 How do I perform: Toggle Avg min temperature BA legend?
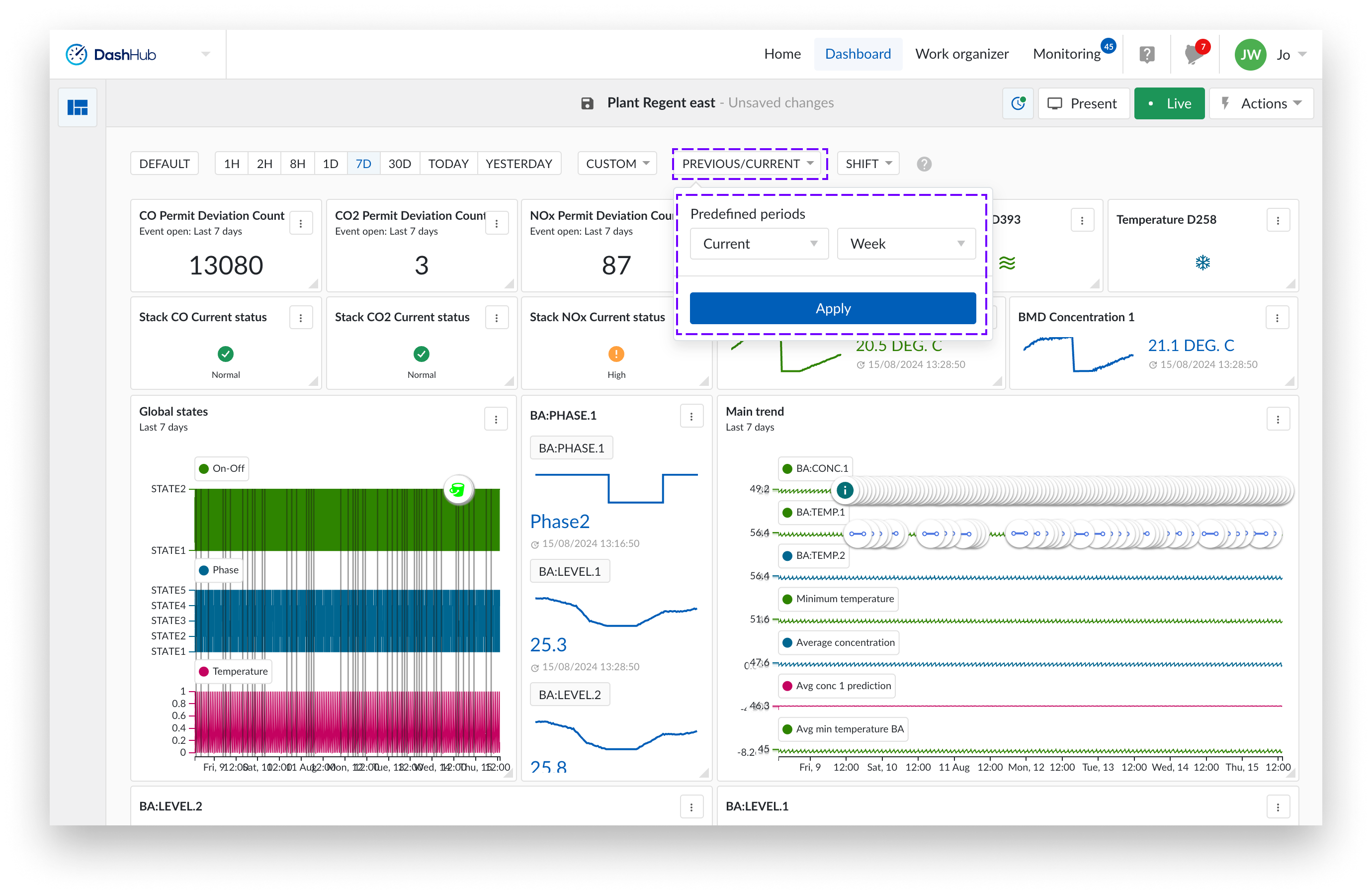point(844,729)
